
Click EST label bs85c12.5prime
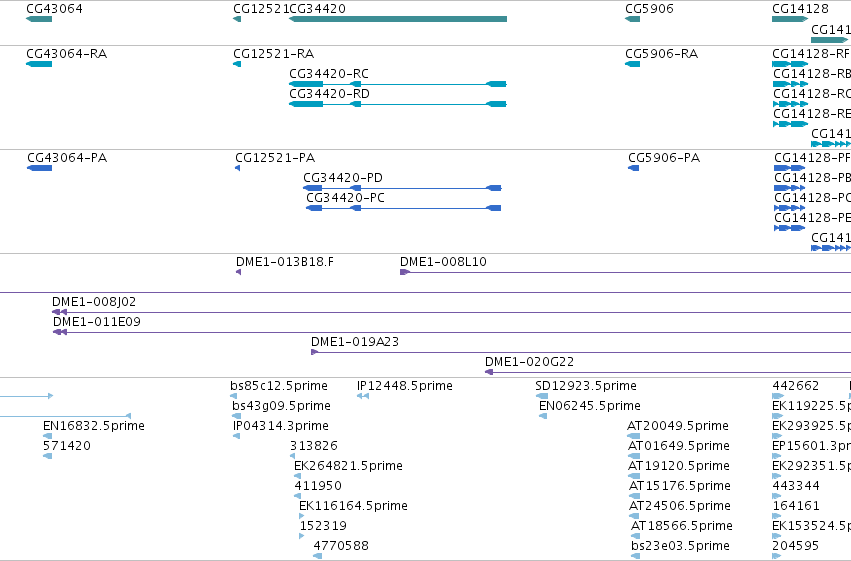click(279, 386)
